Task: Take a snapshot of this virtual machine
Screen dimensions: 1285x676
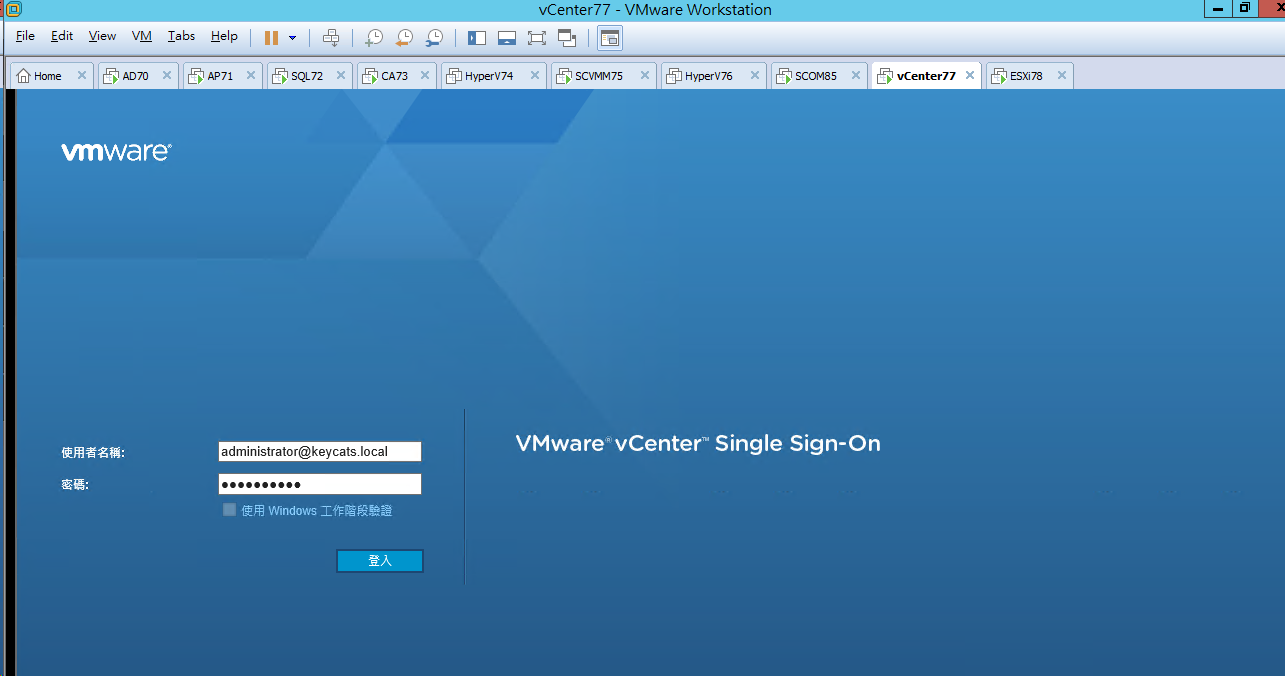Action: coord(373,38)
